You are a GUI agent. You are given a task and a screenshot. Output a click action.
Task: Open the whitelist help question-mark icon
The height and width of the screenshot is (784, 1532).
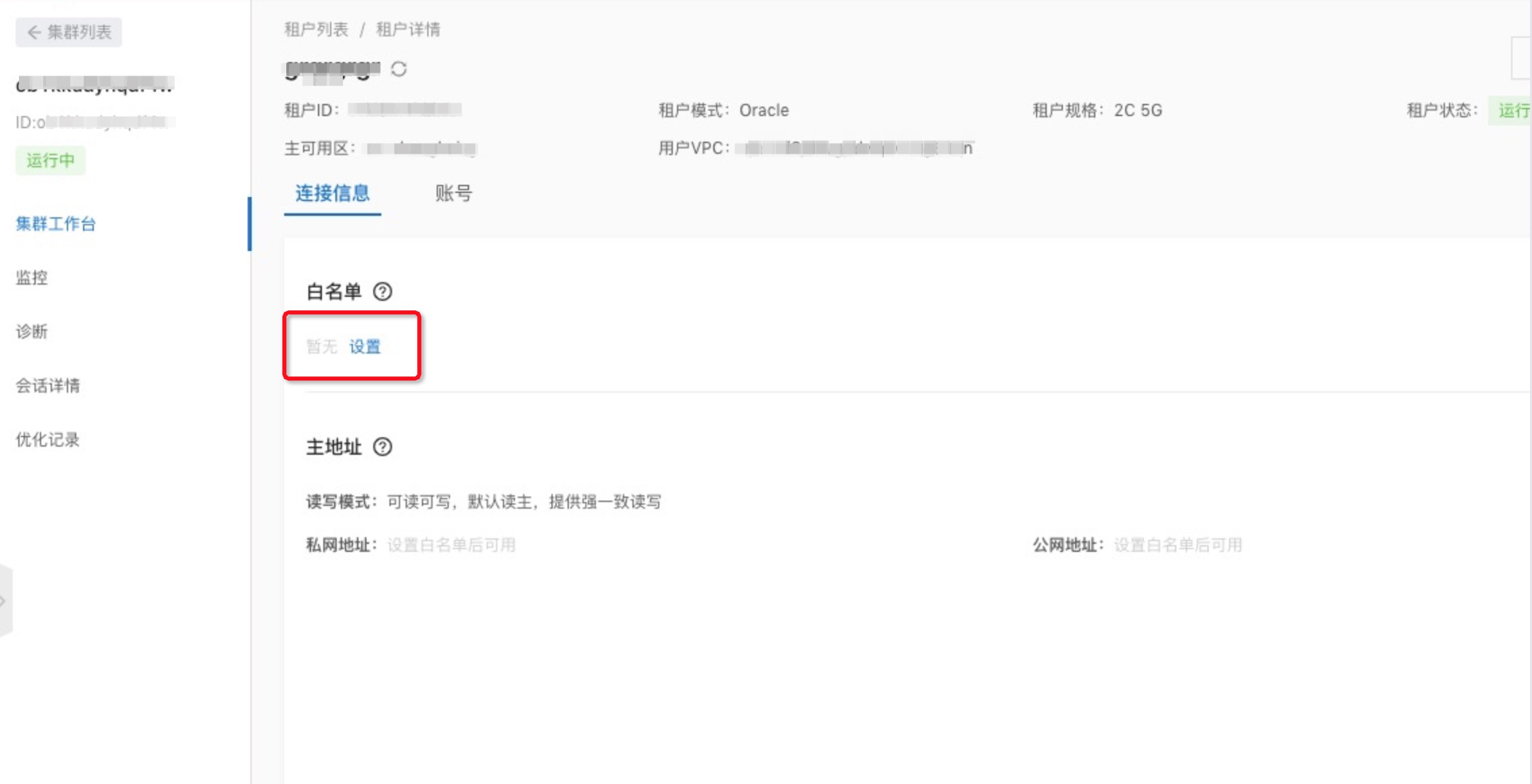click(383, 291)
